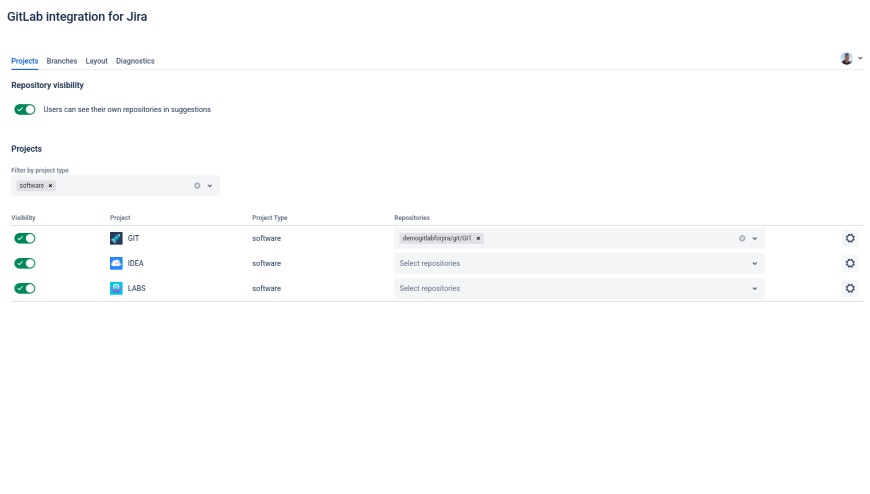This screenshot has height=494, width=870.
Task: Click Users can see their own repositories text
Action: point(127,109)
